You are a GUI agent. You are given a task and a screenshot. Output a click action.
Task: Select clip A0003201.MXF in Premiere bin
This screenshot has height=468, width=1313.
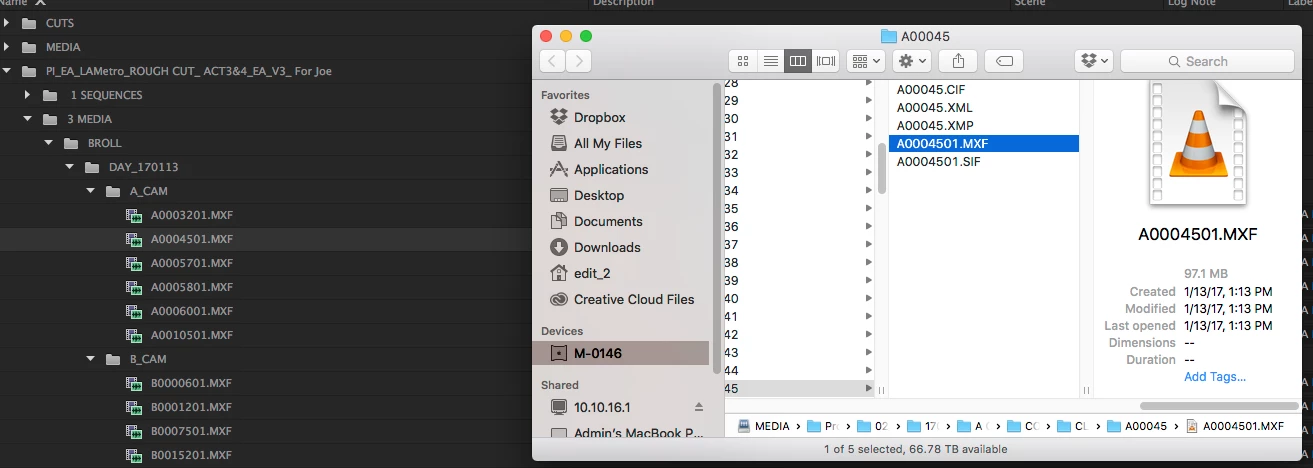pos(191,215)
